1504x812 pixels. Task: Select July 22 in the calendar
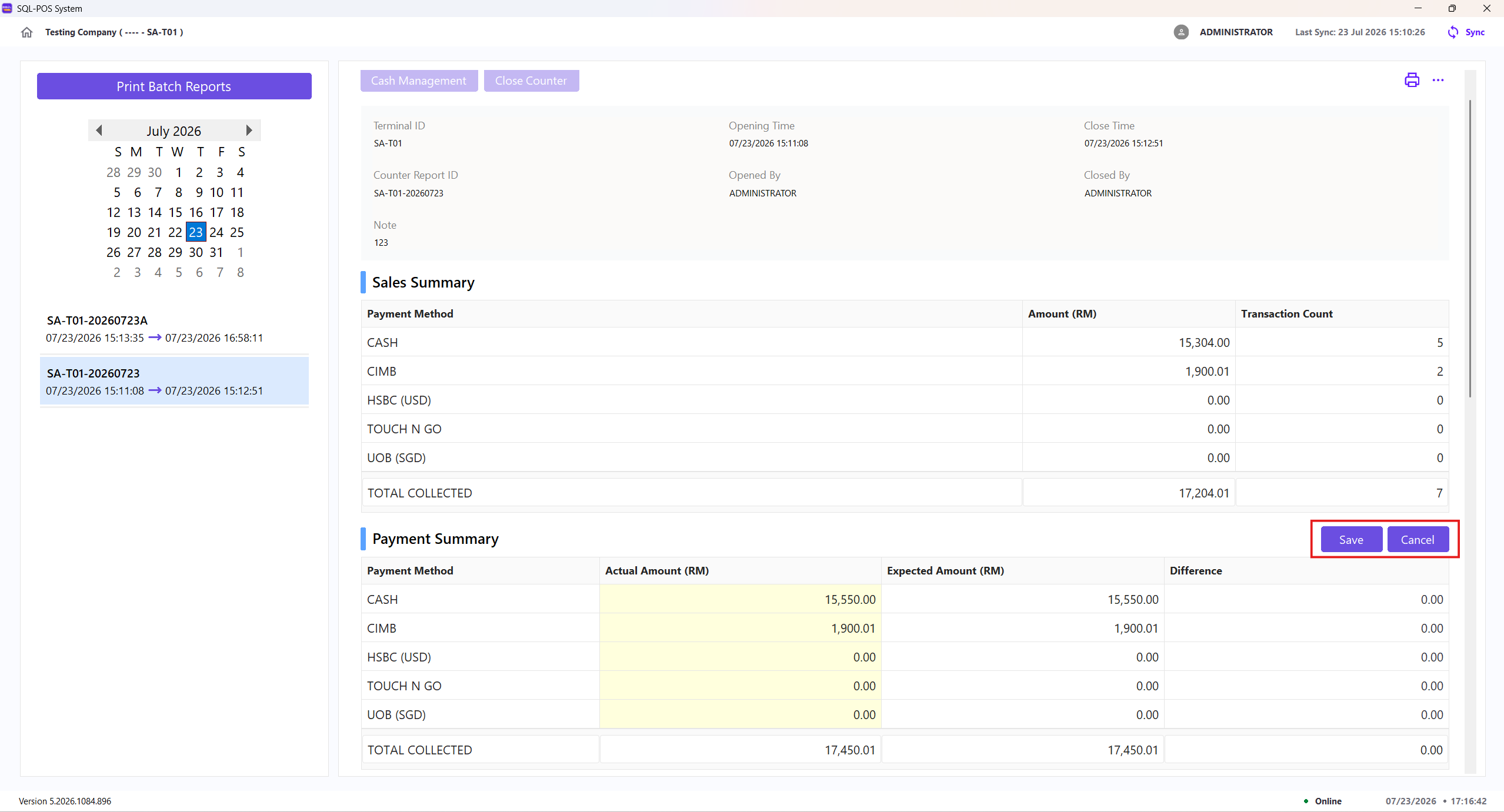point(175,232)
